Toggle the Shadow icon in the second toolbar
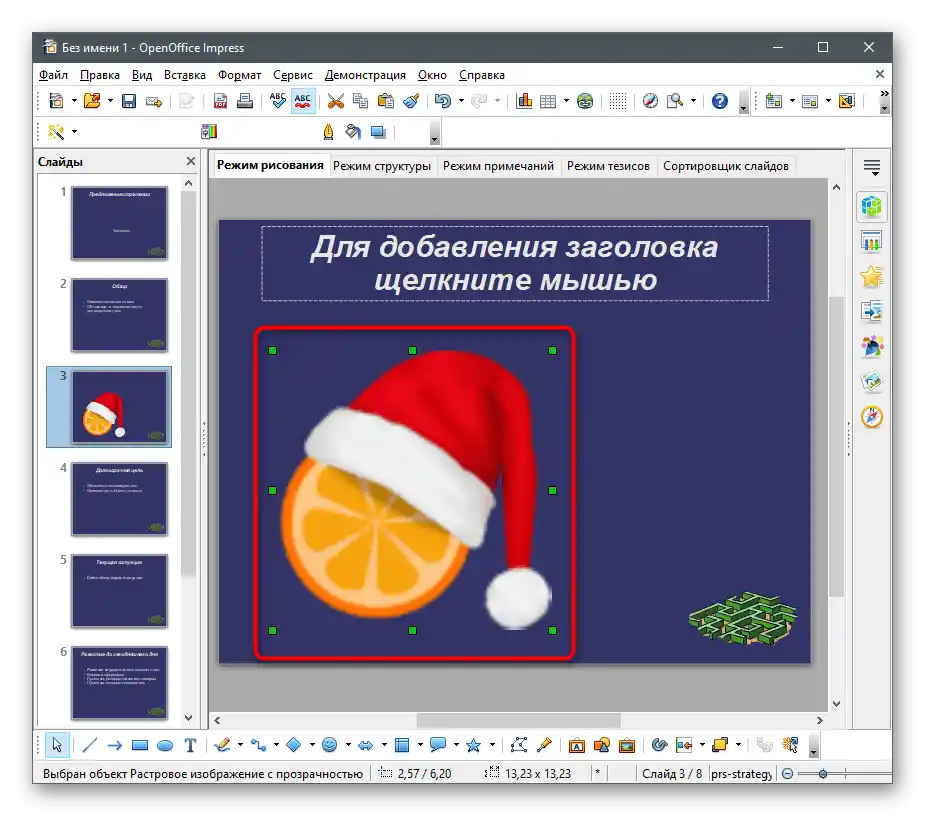The width and height of the screenshot is (925, 816). [x=378, y=132]
